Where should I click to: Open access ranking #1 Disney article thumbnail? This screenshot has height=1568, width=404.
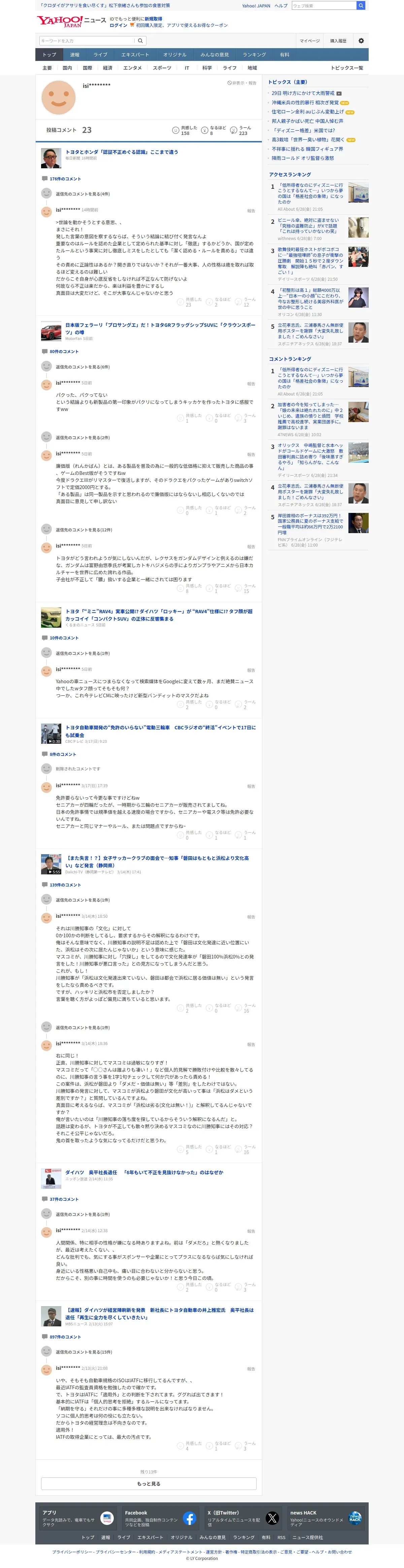click(x=358, y=192)
